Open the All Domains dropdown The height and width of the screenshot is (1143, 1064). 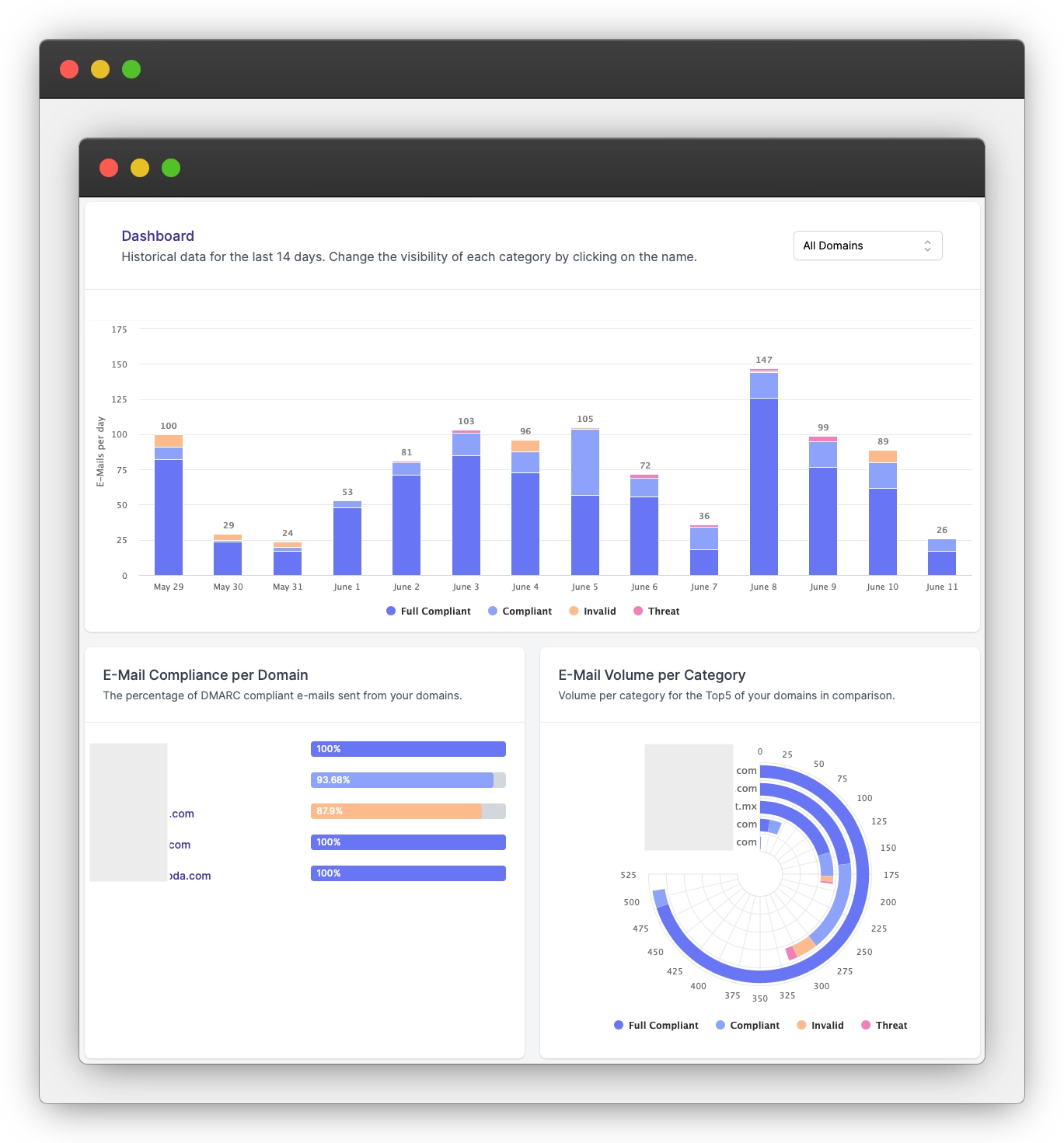point(867,246)
